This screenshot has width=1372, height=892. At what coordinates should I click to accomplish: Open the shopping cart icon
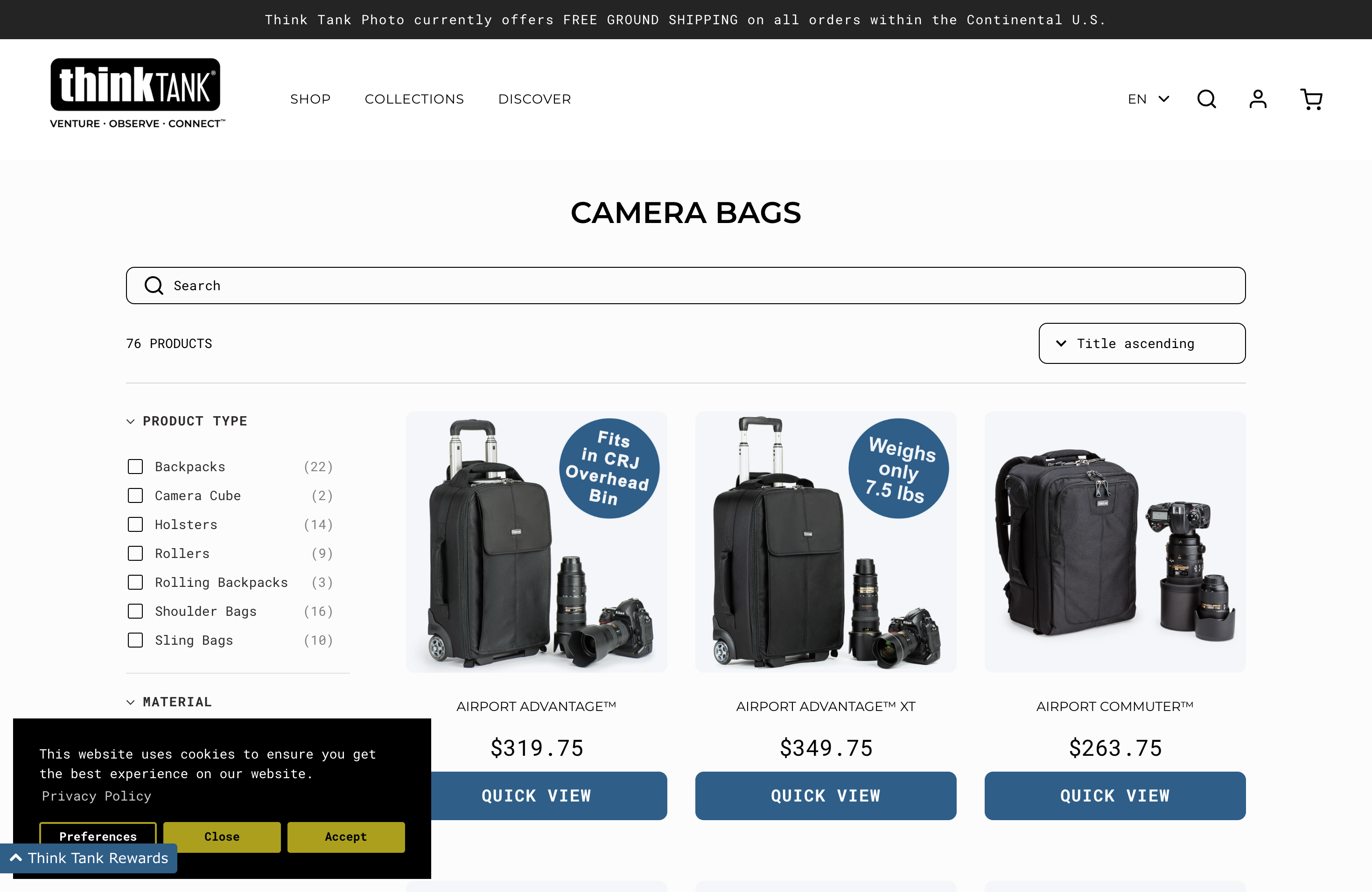click(1311, 99)
